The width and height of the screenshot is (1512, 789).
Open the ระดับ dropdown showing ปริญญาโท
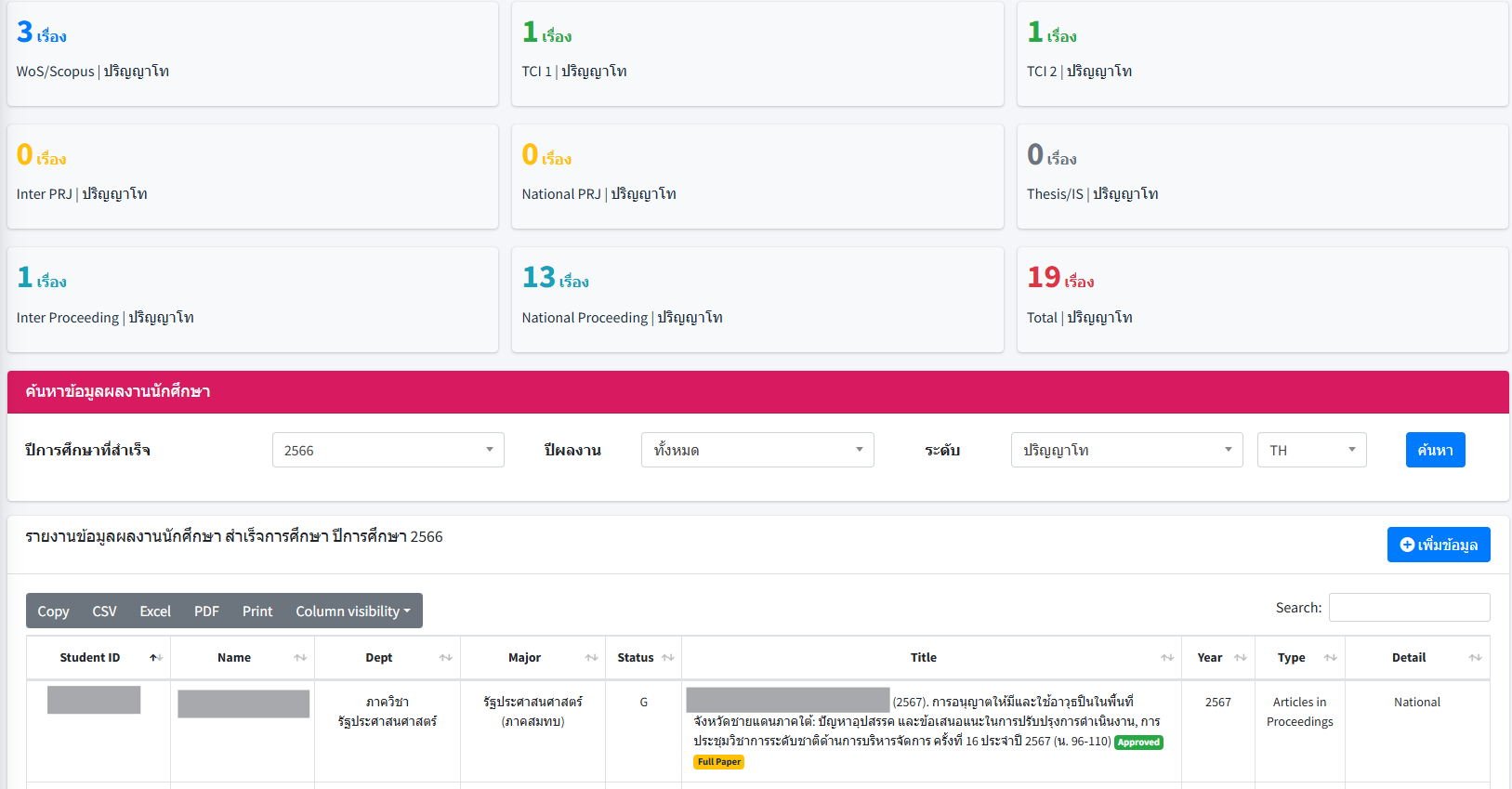point(1126,450)
